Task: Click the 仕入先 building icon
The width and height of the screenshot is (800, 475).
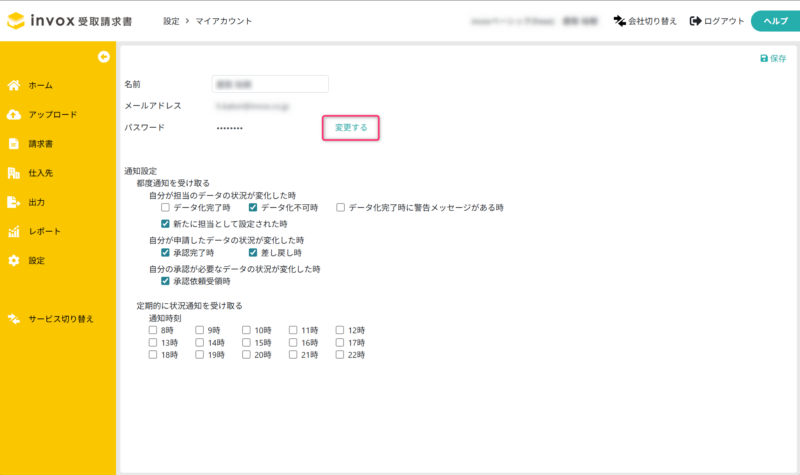Action: pos(14,173)
